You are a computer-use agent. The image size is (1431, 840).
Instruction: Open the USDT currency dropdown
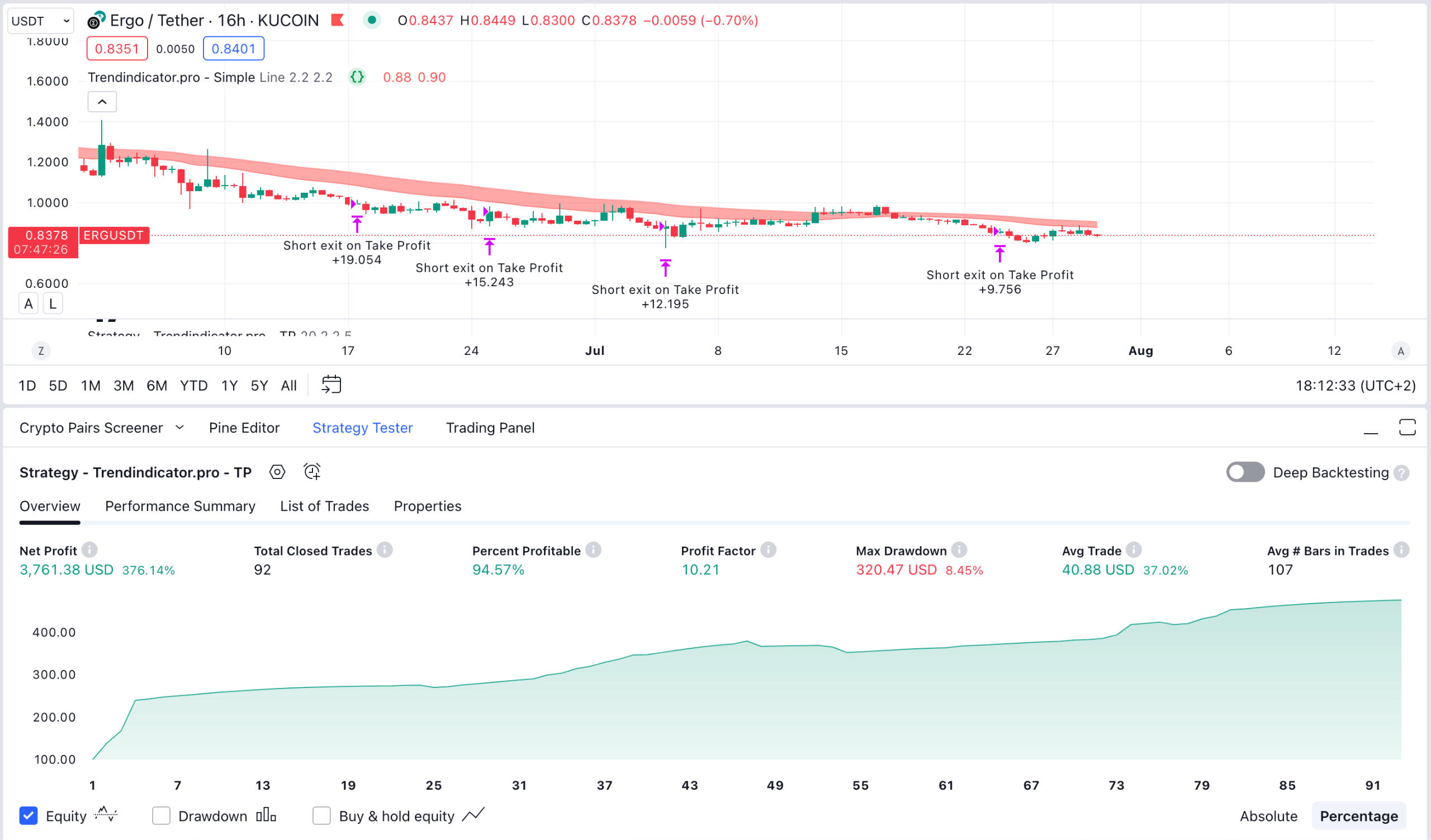(x=40, y=21)
